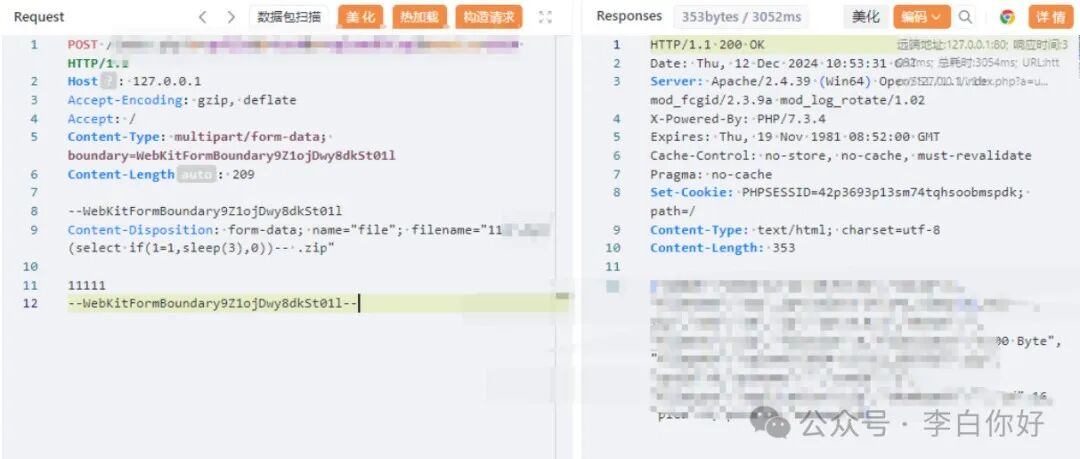Open the 编码 dropdown
Screen dimensions: 1080x459
[x=922, y=17]
